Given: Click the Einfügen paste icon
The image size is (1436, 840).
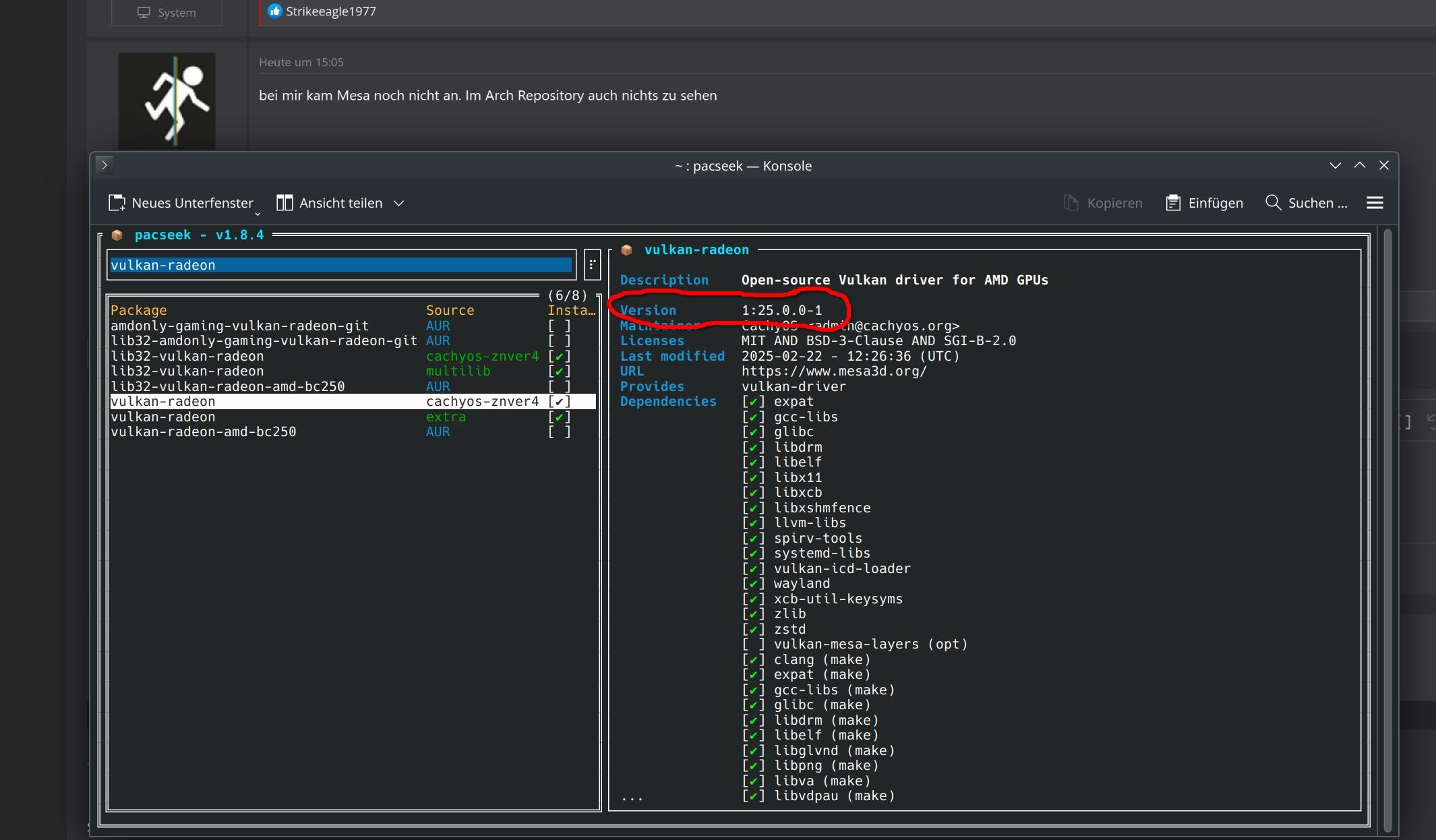Looking at the screenshot, I should click(1173, 203).
